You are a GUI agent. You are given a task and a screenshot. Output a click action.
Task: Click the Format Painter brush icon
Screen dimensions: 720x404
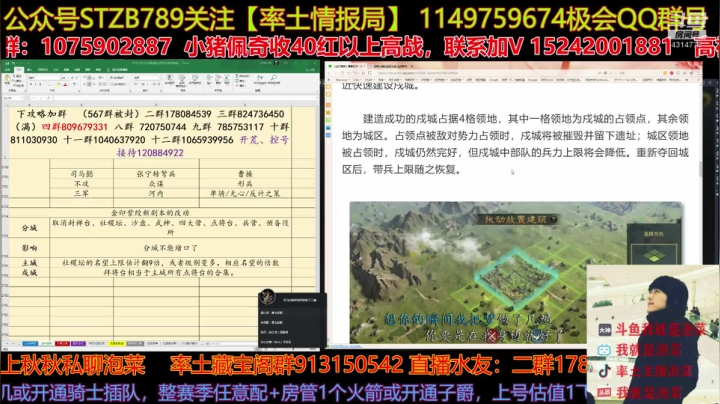(14, 85)
